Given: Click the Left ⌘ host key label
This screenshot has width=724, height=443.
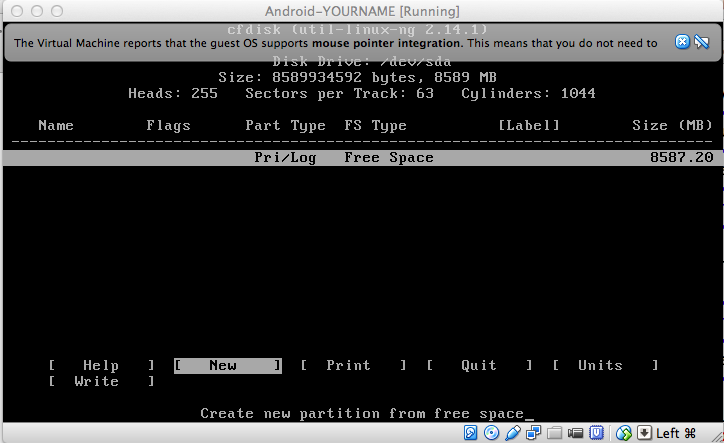Looking at the screenshot, I should point(676,433).
